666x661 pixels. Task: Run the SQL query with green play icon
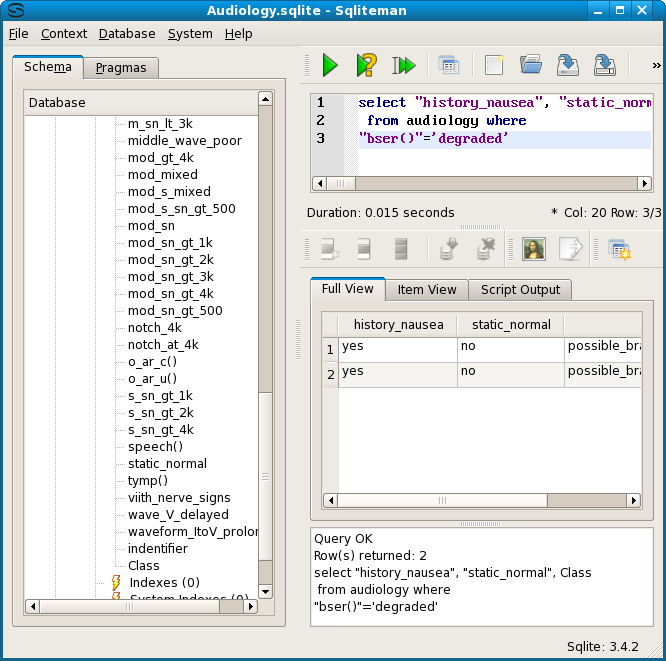(329, 65)
